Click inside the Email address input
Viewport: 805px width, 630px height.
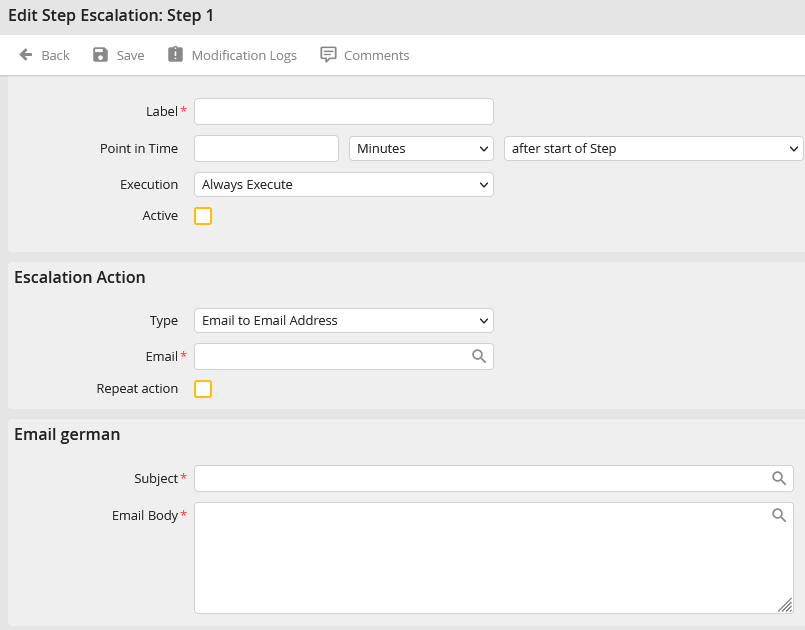tap(343, 356)
